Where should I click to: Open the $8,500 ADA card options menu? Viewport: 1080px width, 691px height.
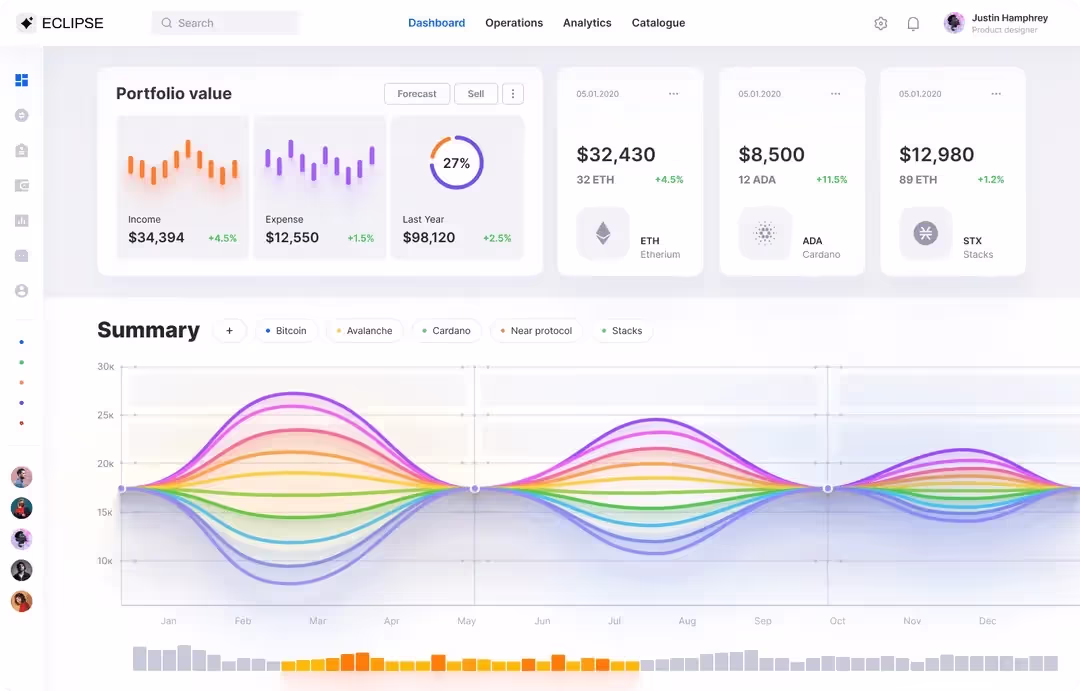coord(836,94)
